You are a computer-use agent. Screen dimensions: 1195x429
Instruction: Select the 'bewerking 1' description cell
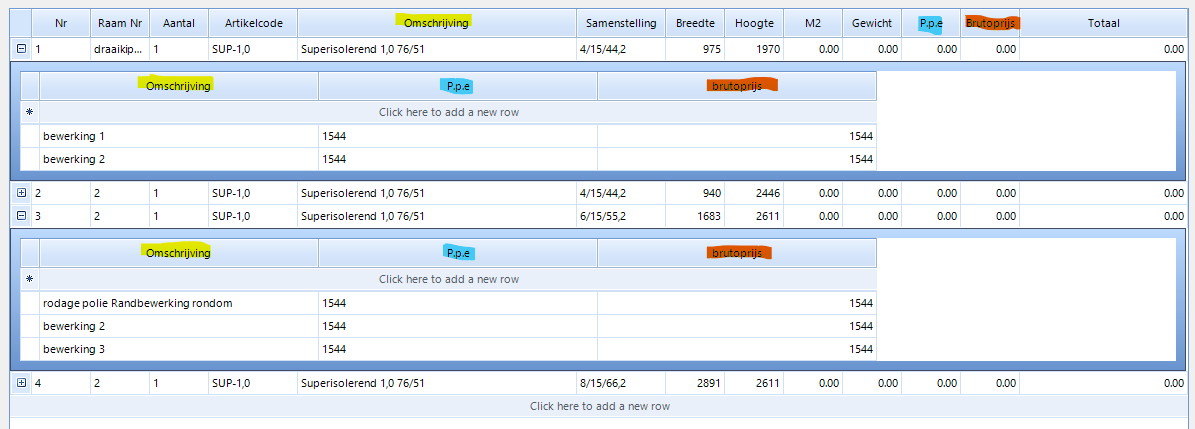pyautogui.click(x=179, y=136)
